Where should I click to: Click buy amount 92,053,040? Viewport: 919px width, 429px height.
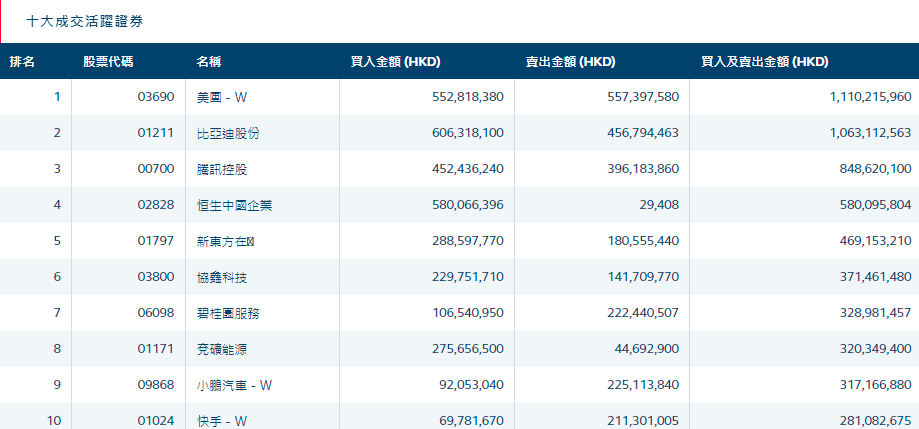point(471,385)
